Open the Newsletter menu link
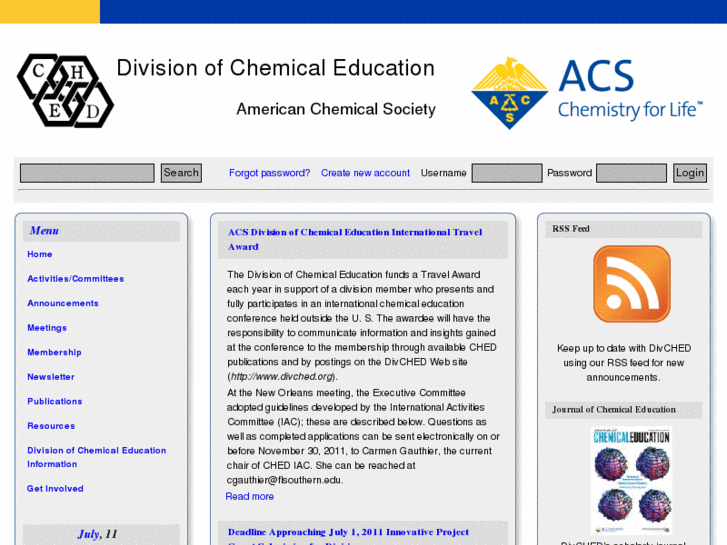Screen dimensions: 727x545 [x=51, y=377]
